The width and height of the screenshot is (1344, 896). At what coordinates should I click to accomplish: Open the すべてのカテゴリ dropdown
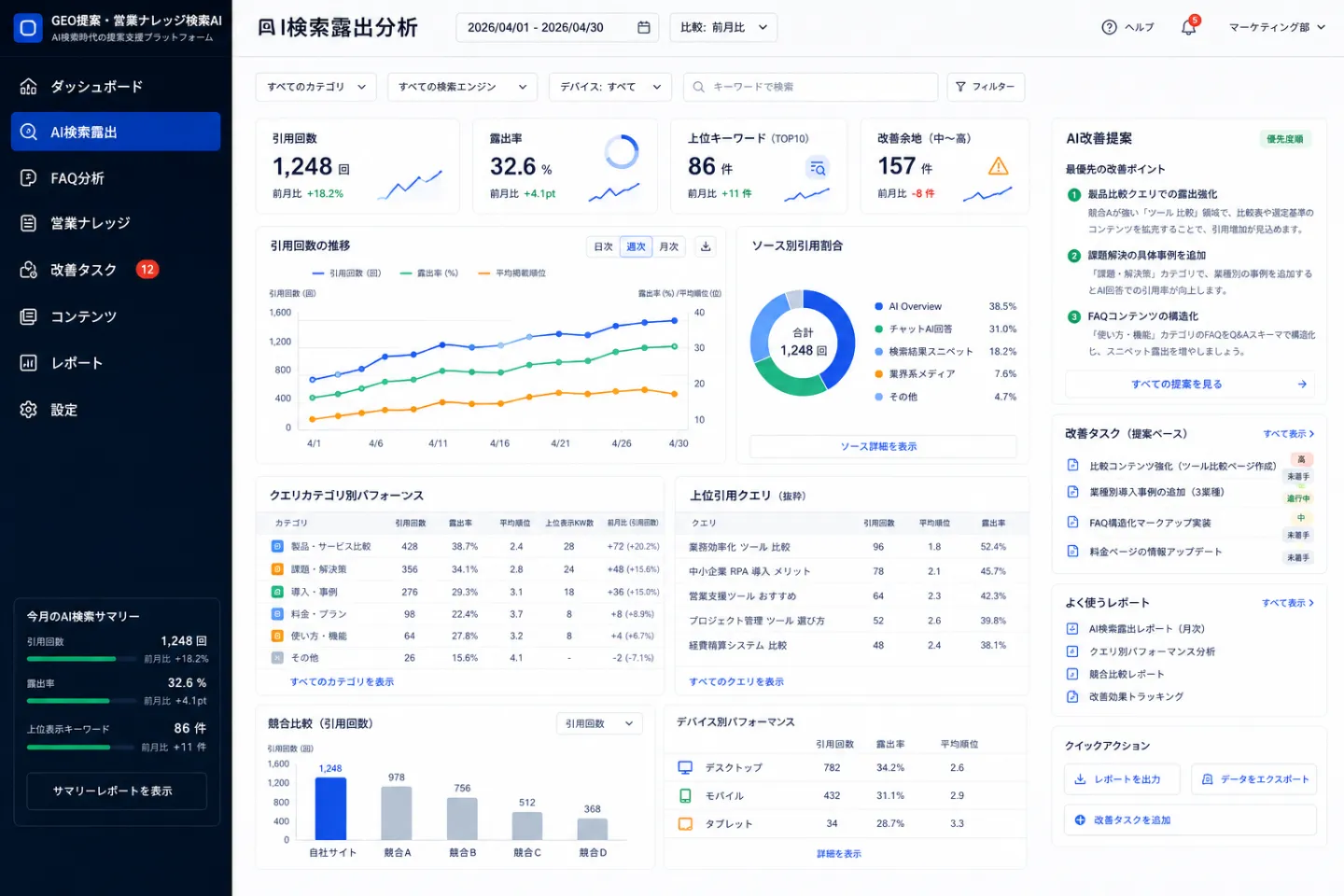click(315, 87)
